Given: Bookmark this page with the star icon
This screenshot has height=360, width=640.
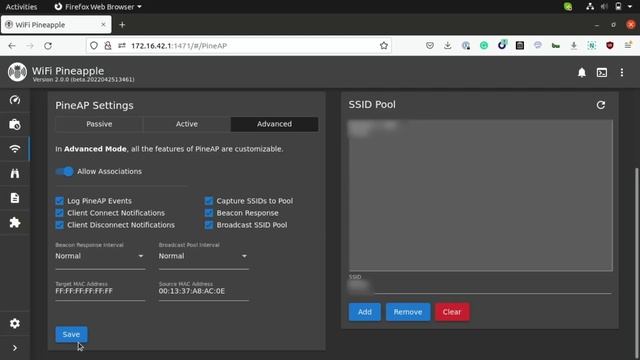Looking at the screenshot, I should [x=384, y=46].
